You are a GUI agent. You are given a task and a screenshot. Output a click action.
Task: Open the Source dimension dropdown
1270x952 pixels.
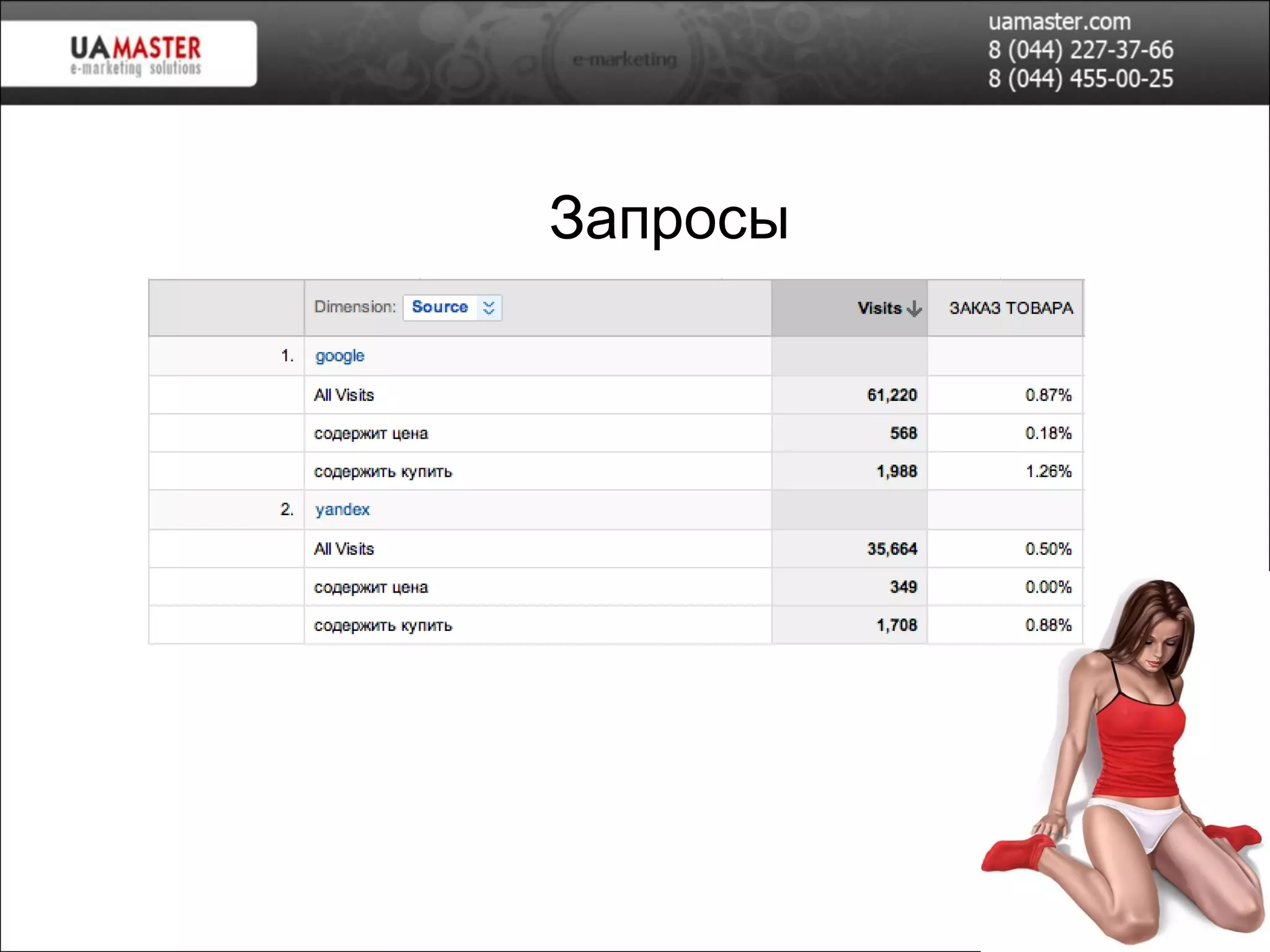tap(440, 307)
